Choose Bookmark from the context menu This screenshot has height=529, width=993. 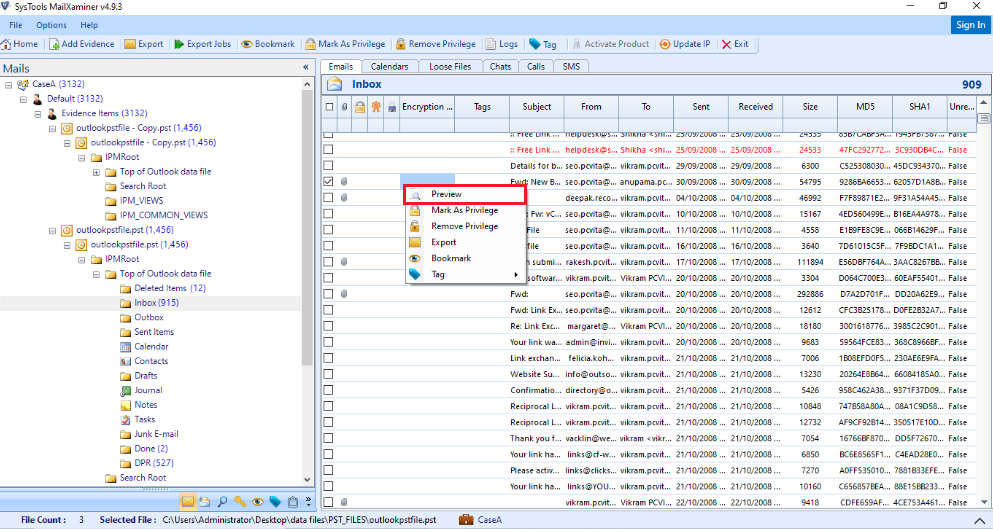tap(465, 258)
